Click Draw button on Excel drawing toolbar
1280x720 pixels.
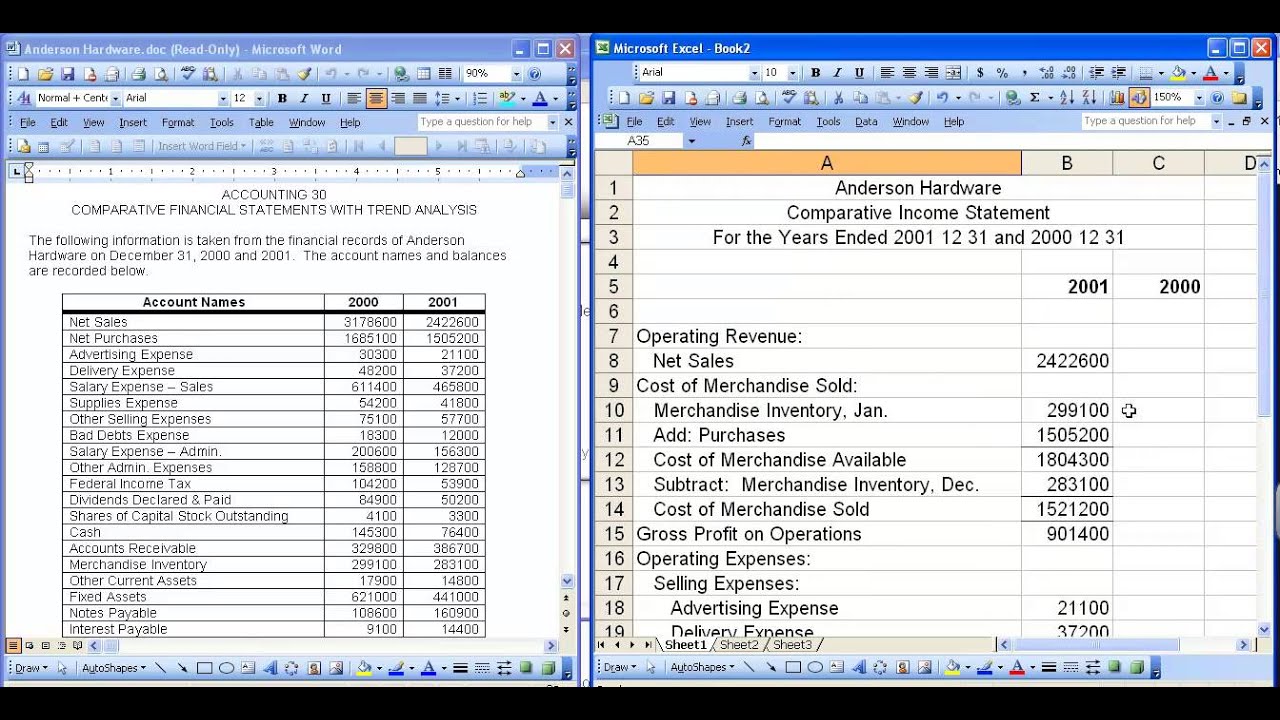click(618, 667)
